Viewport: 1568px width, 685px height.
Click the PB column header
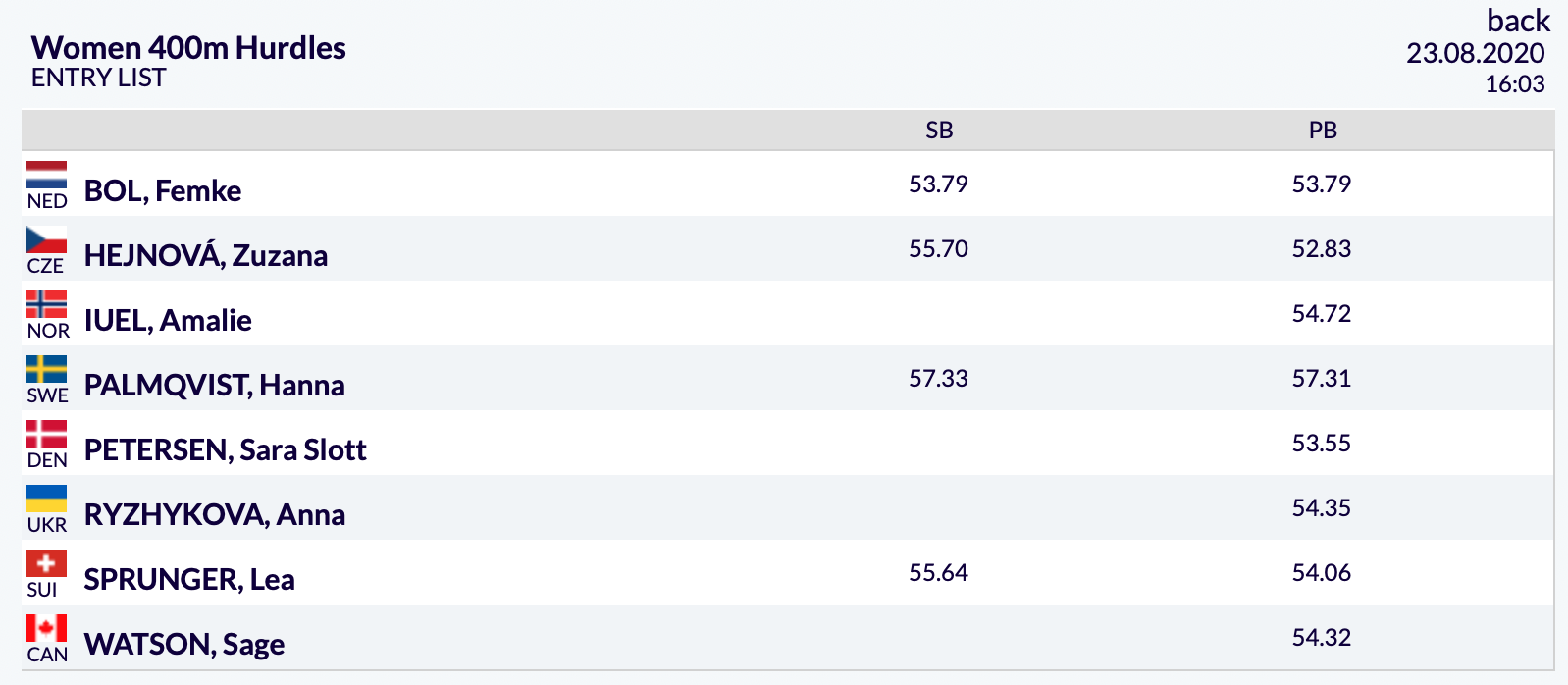coord(1323,131)
